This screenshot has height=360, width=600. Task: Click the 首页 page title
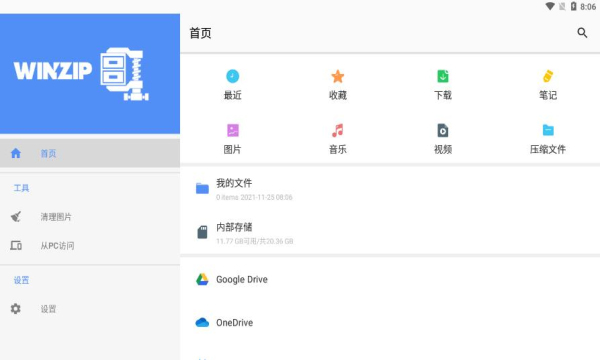[200, 33]
